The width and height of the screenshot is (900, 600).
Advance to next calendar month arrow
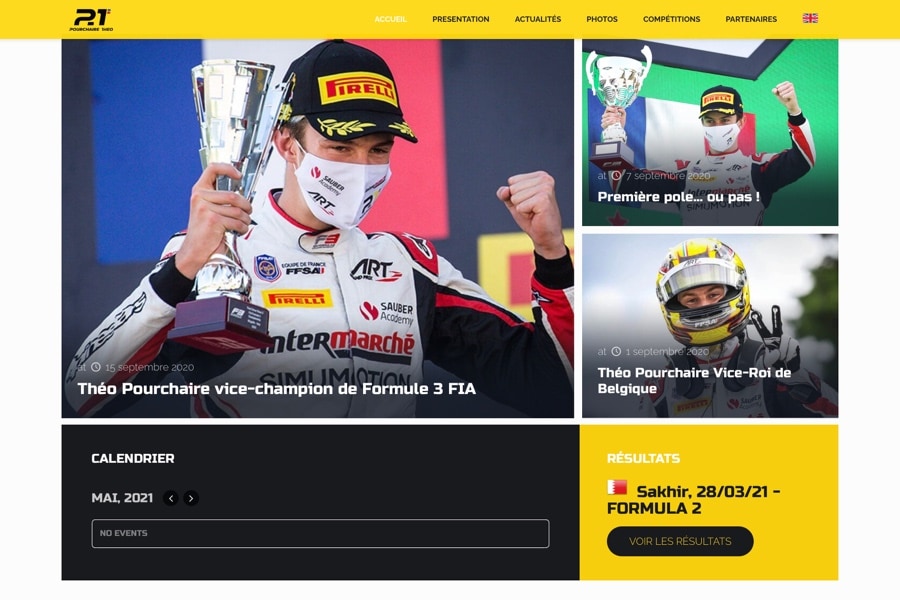[191, 498]
